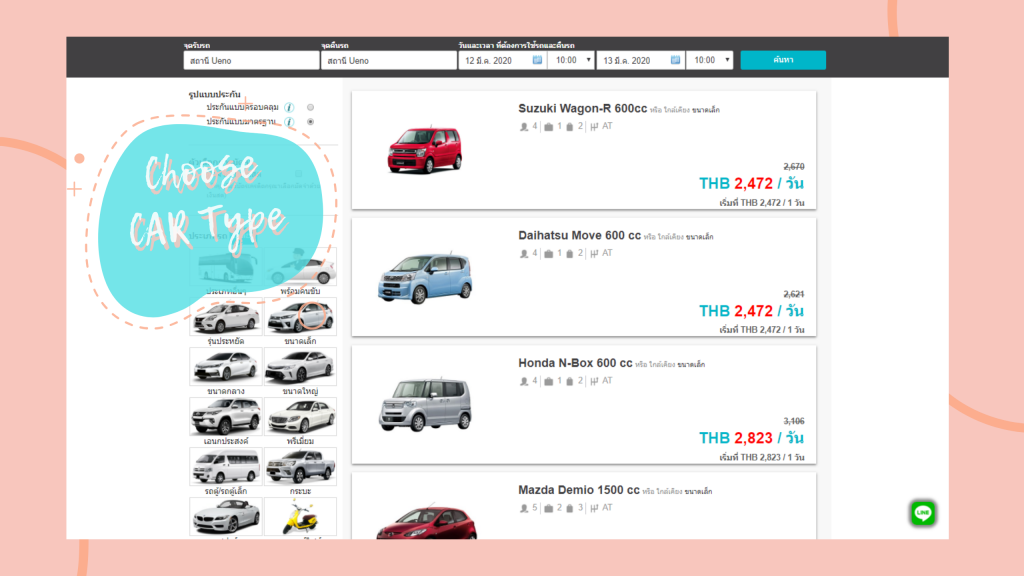The width and height of the screenshot is (1024, 576).
Task: Select the bus vehicle type
Action: pyautogui.click(x=226, y=266)
